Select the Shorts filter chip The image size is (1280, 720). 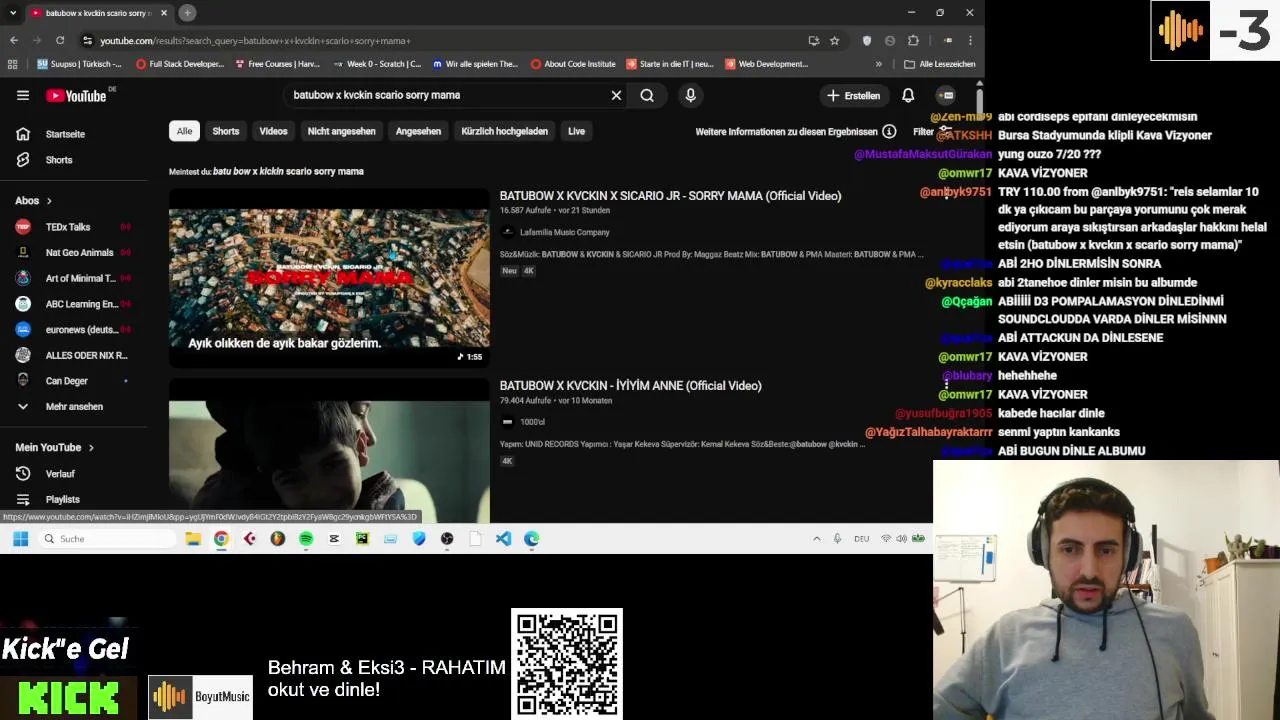tap(226, 131)
